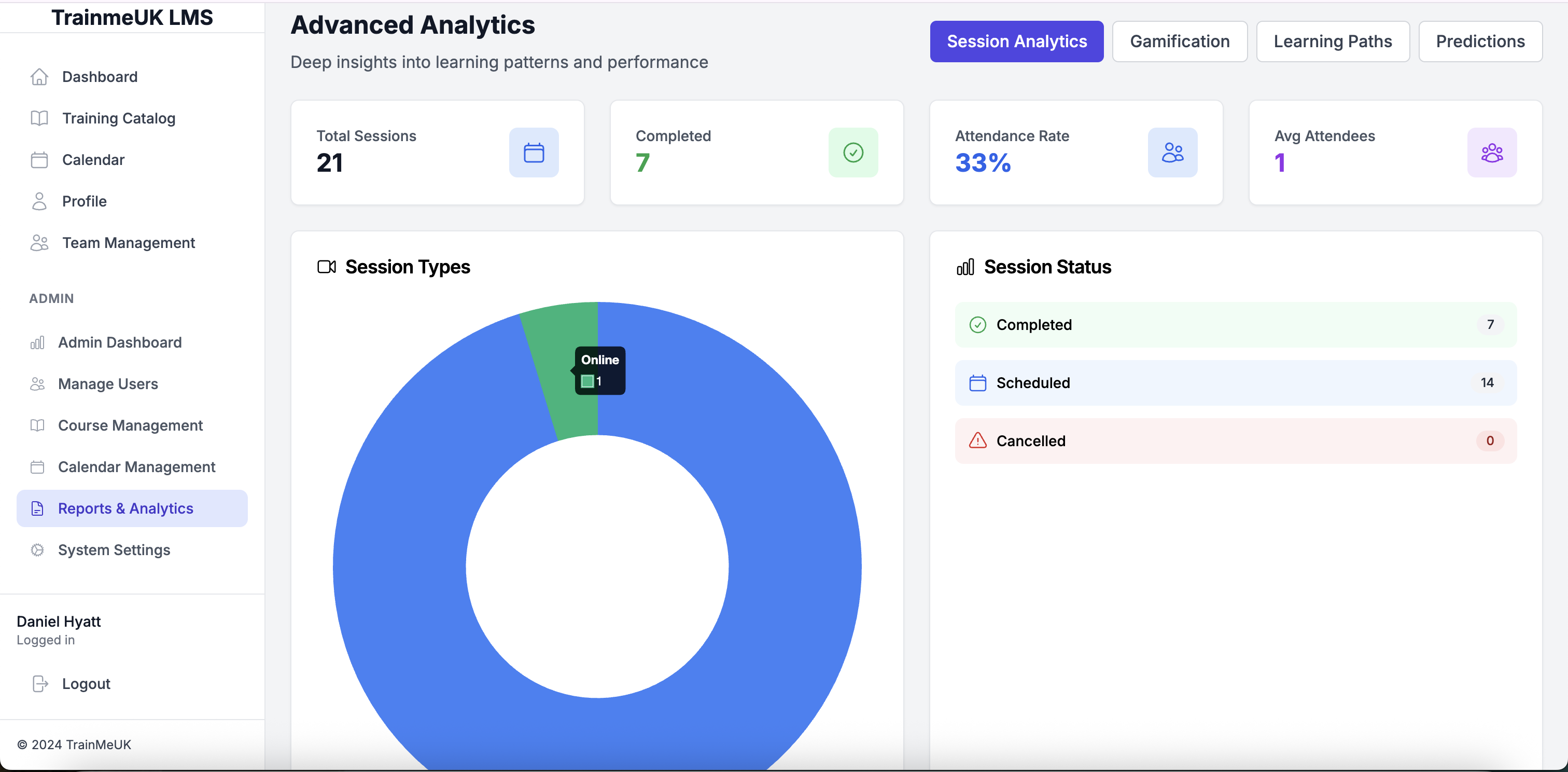
Task: Click the Completed status row check icon
Action: [x=977, y=324]
